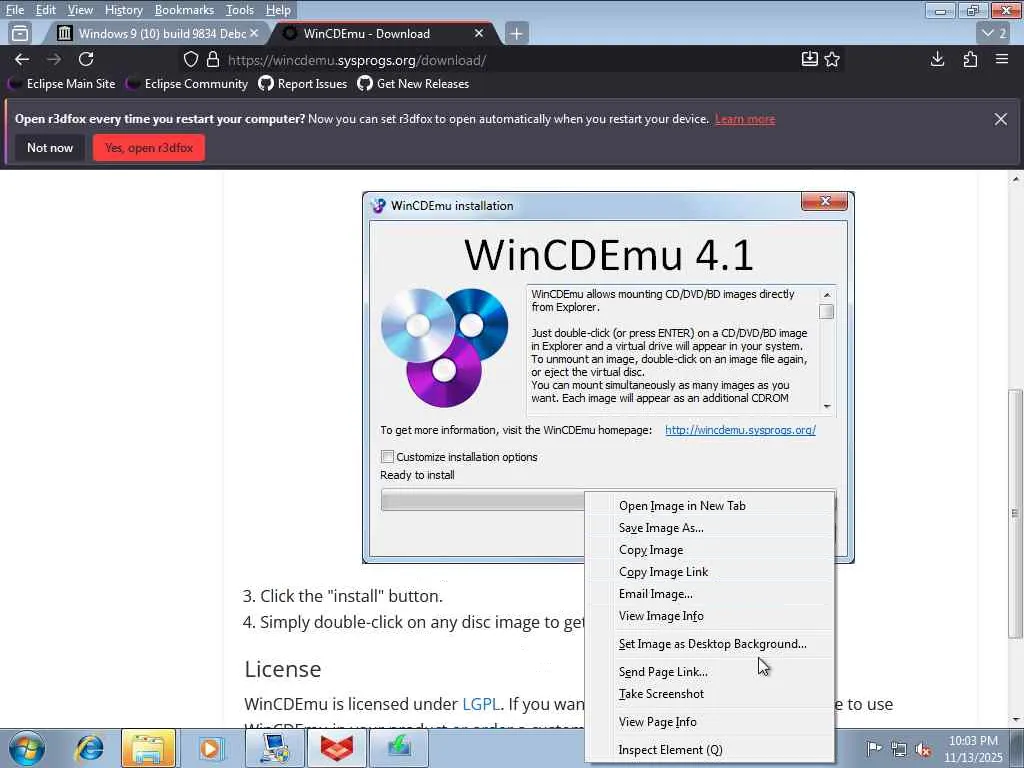Viewport: 1024px width, 768px height.
Task: Open the tracking protection shield icon
Action: (x=191, y=59)
